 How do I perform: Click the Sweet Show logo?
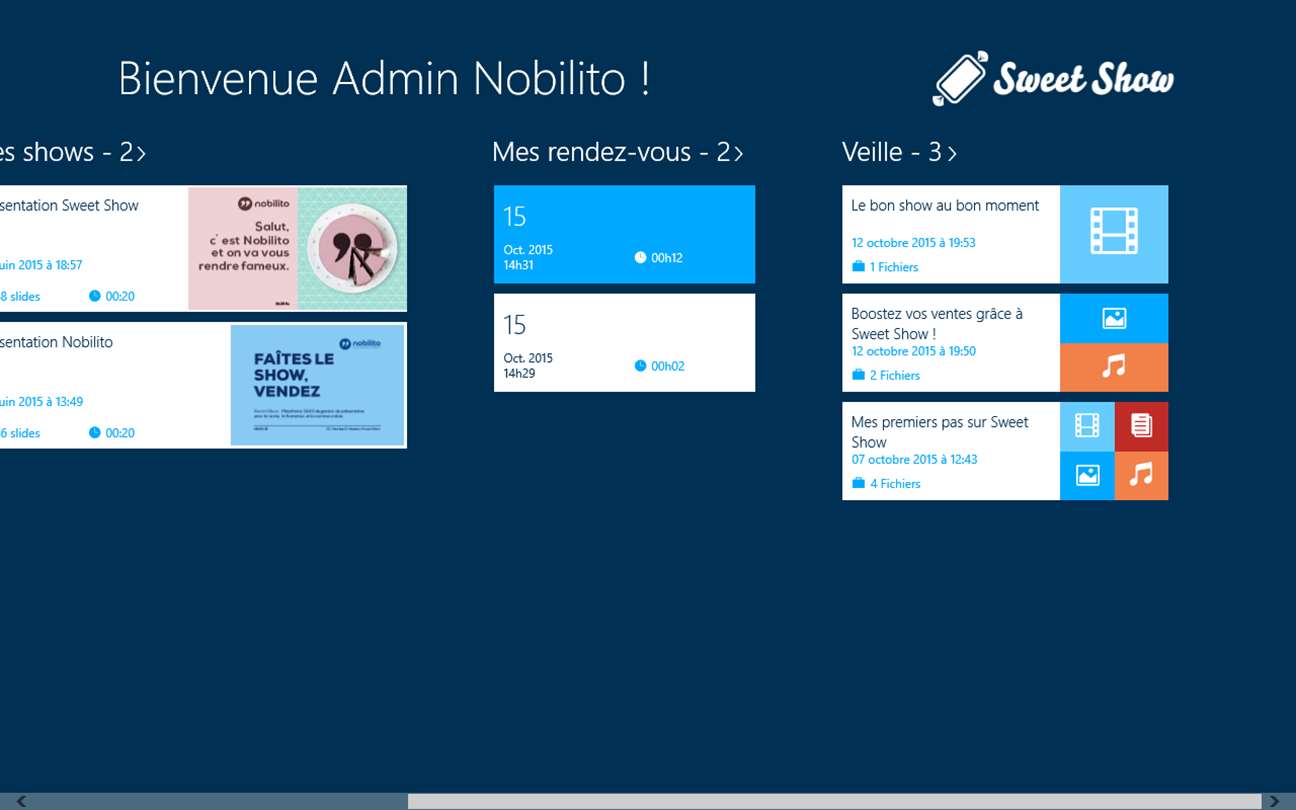(x=1053, y=78)
